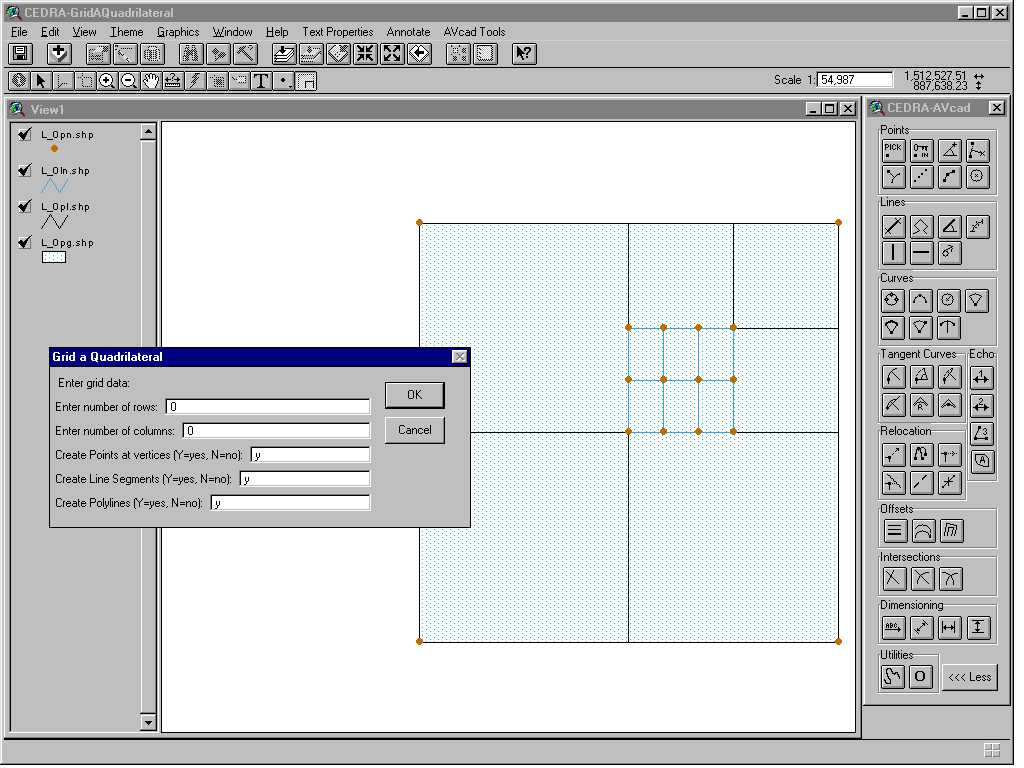Close the Grid a Quadrilateral dialog
The image size is (1024, 768).
(460, 357)
